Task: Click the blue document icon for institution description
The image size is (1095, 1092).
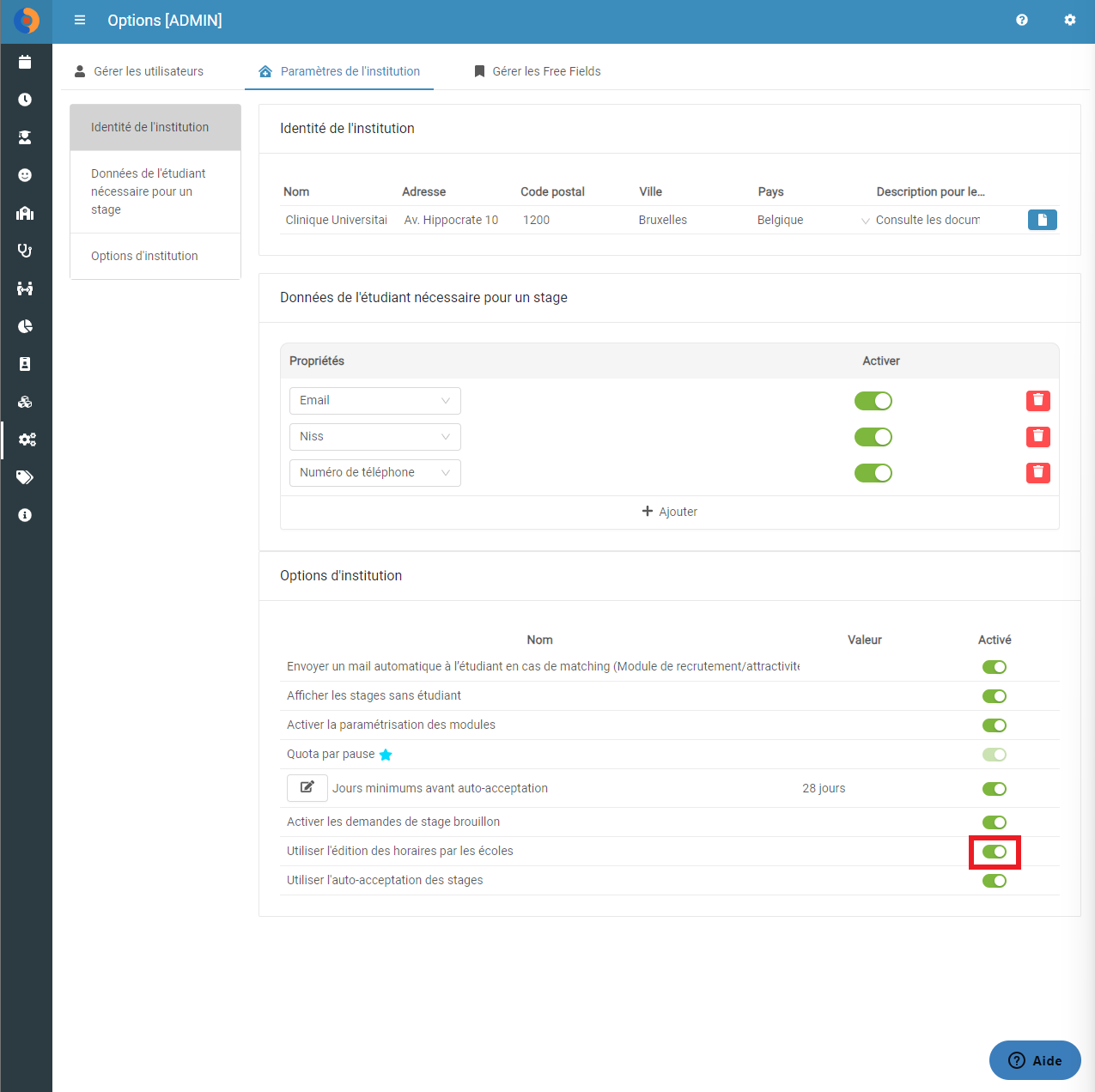Action: (x=1043, y=220)
